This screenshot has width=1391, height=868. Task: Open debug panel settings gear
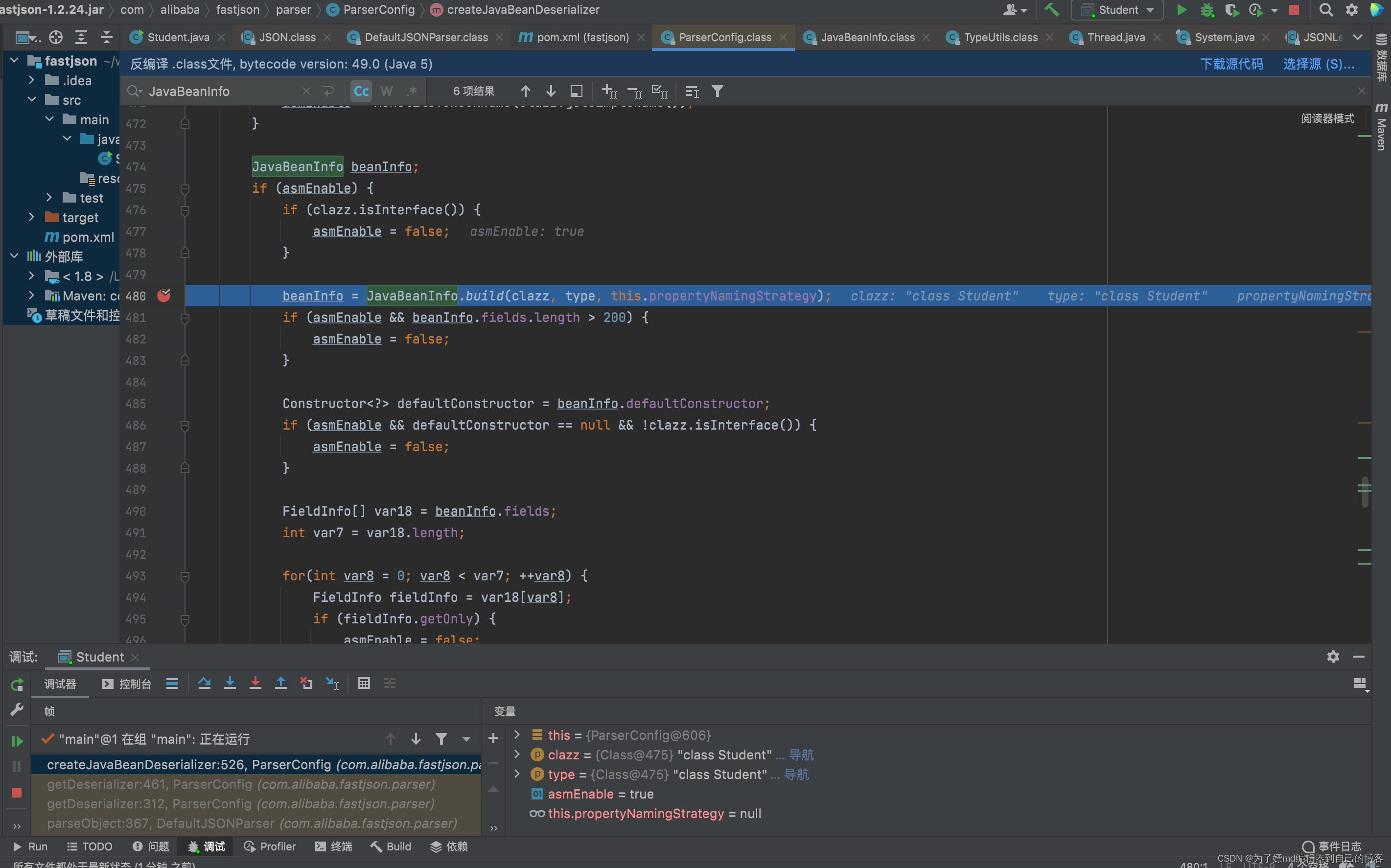[1333, 657]
